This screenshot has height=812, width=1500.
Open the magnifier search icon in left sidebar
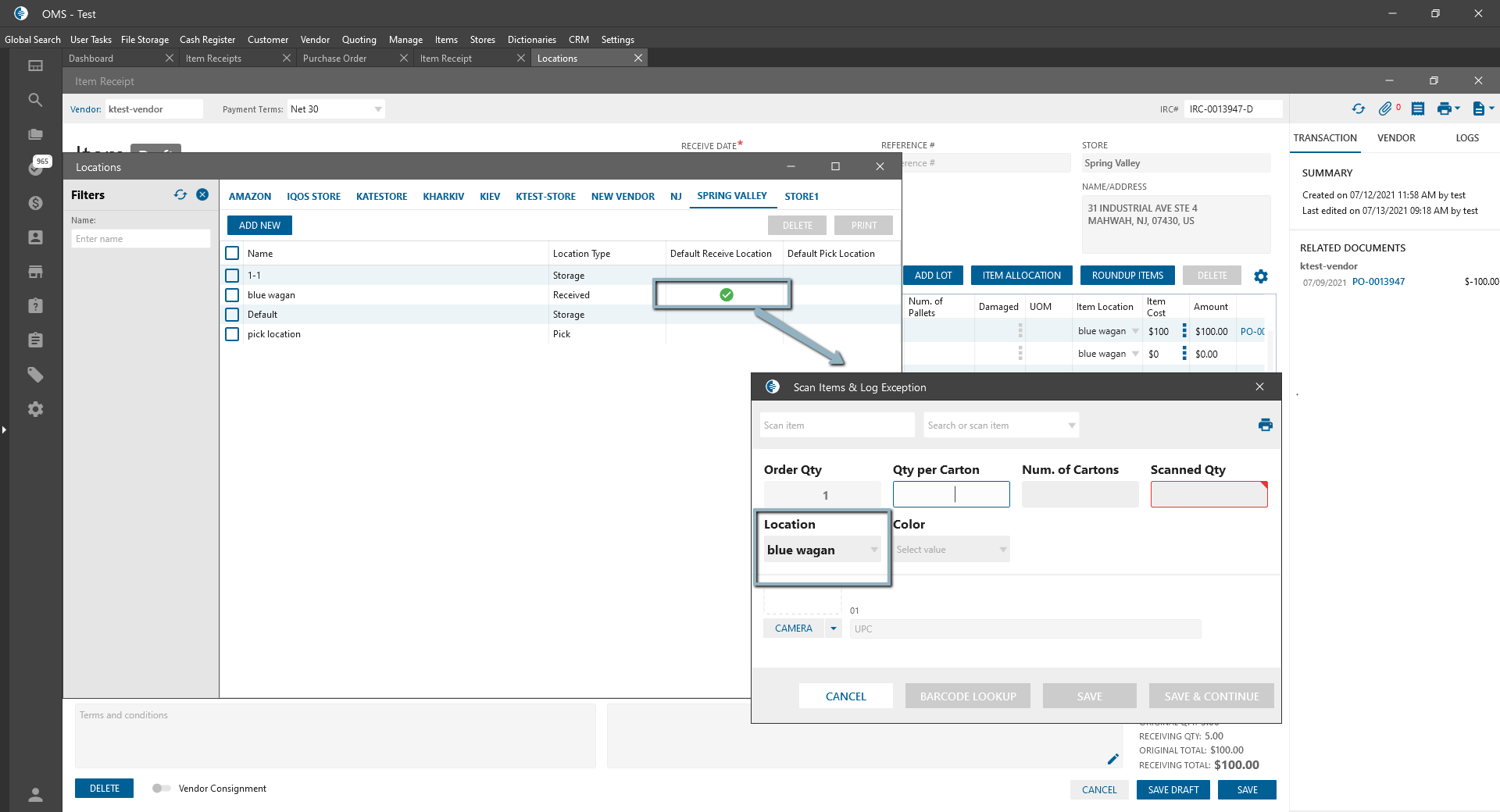pos(35,100)
